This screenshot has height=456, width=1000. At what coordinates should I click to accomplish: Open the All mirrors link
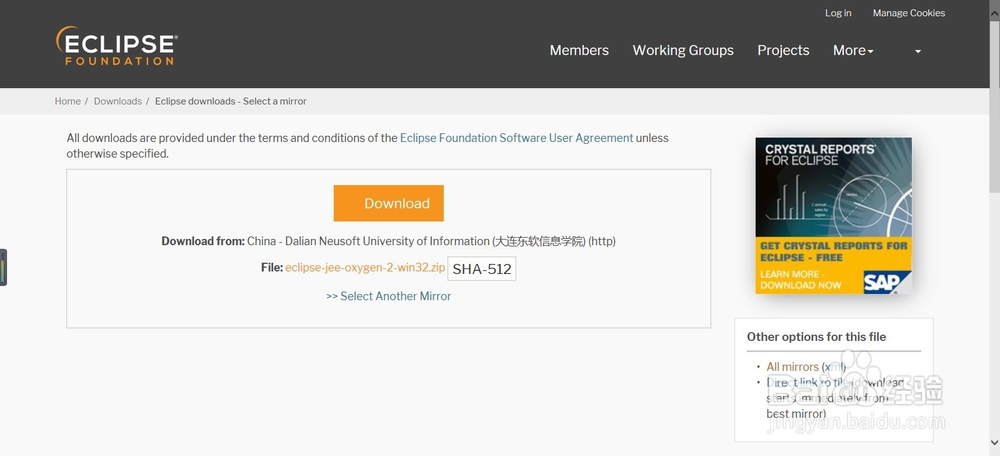pos(792,367)
